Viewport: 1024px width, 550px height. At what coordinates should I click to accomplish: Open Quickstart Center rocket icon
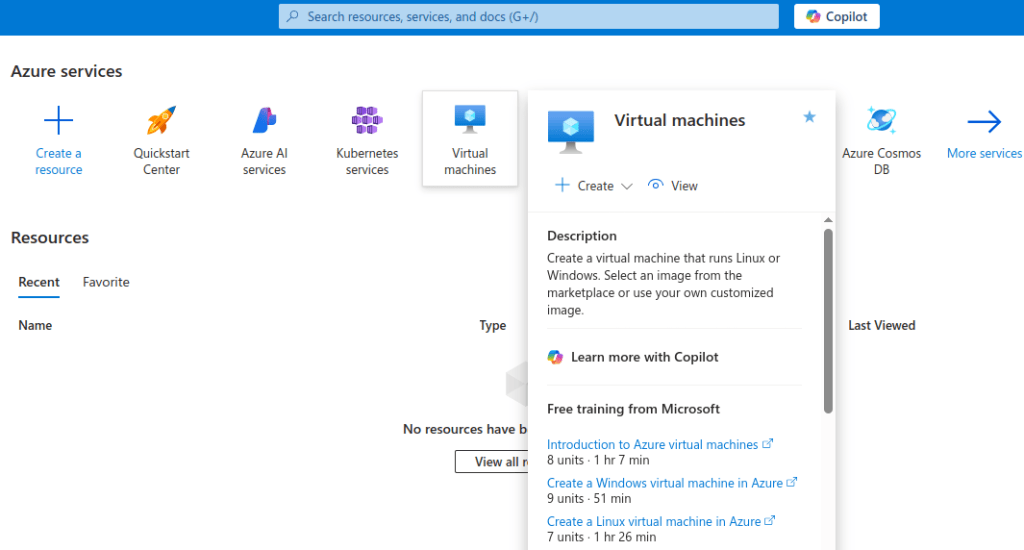click(161, 120)
